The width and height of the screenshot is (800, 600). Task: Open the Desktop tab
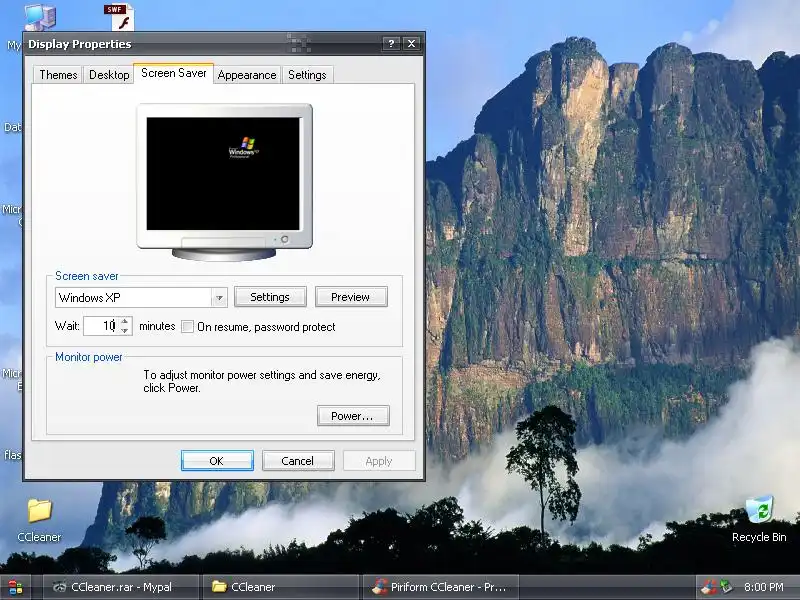point(109,74)
